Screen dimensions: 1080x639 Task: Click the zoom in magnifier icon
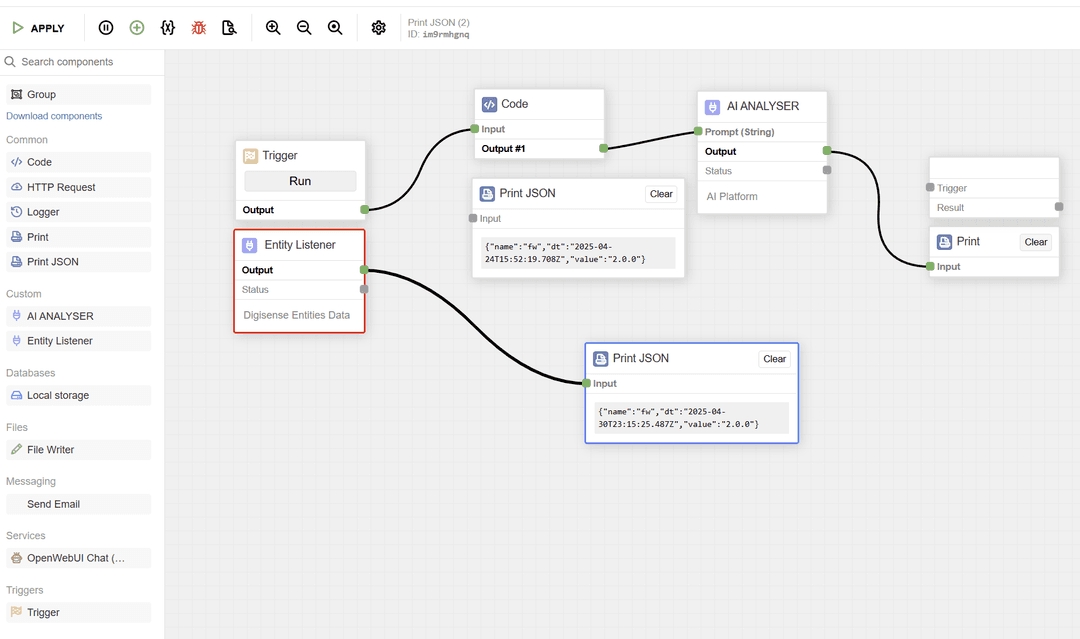(273, 28)
